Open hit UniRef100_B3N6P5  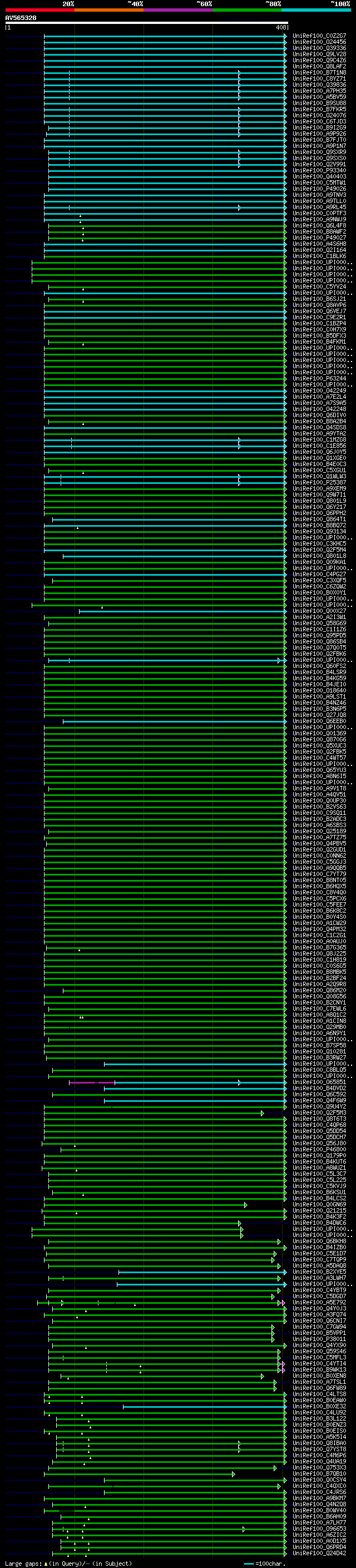coord(319,709)
